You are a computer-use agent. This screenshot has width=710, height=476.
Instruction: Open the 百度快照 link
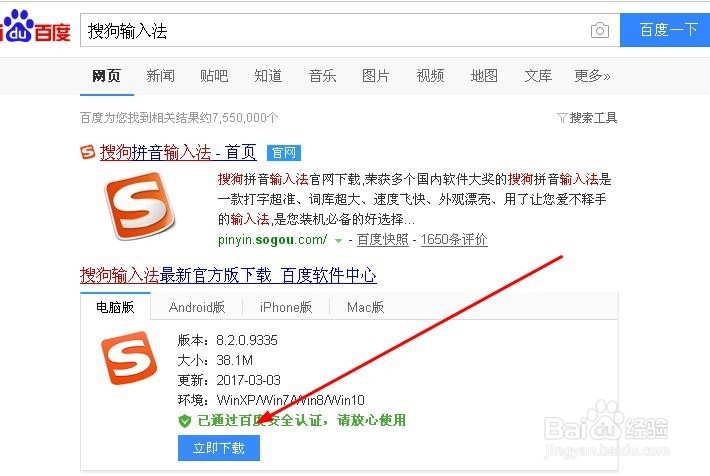point(383,240)
